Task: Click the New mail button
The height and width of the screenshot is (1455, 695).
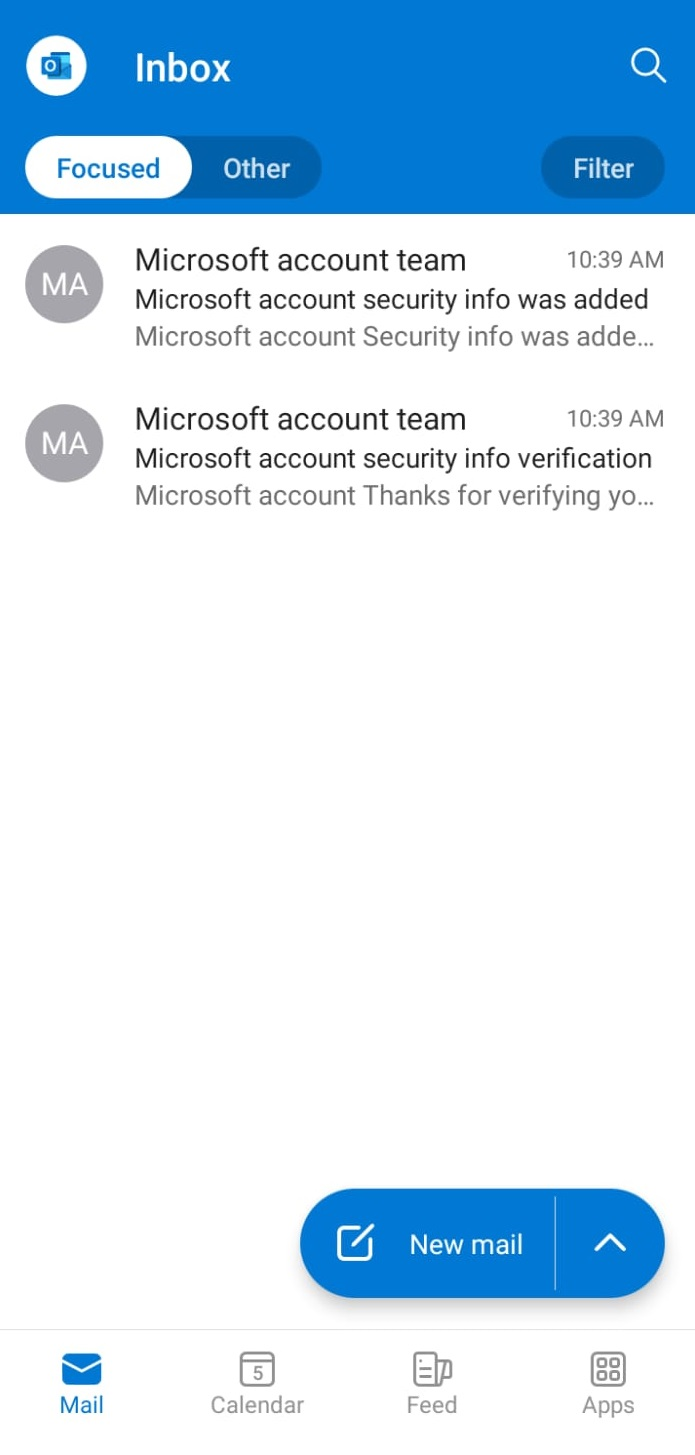Action: click(x=428, y=1243)
